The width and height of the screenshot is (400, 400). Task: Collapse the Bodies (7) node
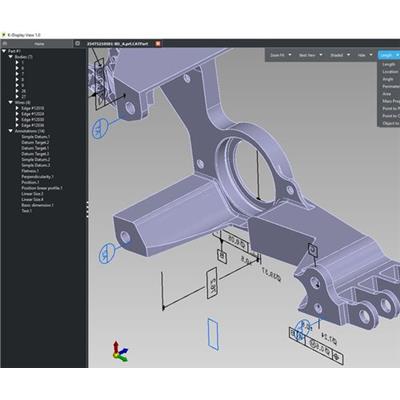(11, 57)
